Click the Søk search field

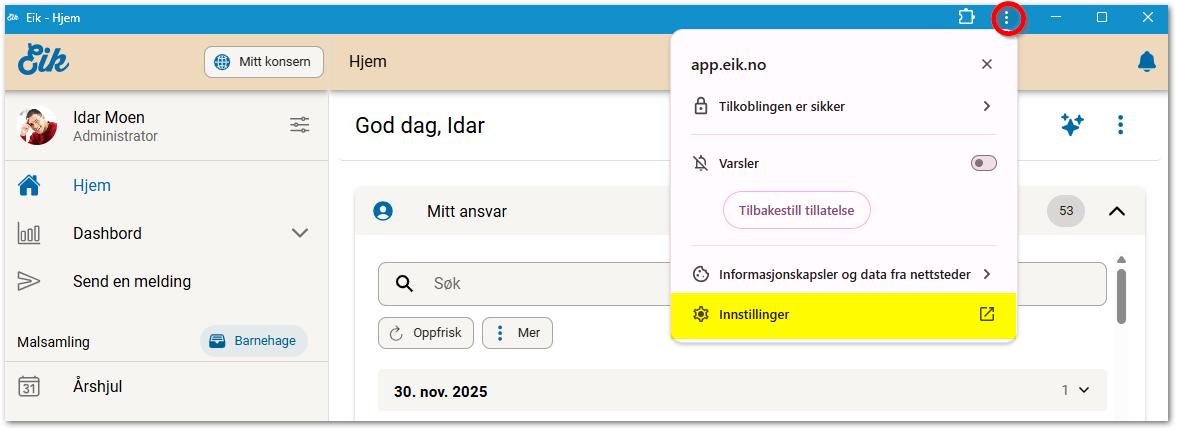pos(740,284)
